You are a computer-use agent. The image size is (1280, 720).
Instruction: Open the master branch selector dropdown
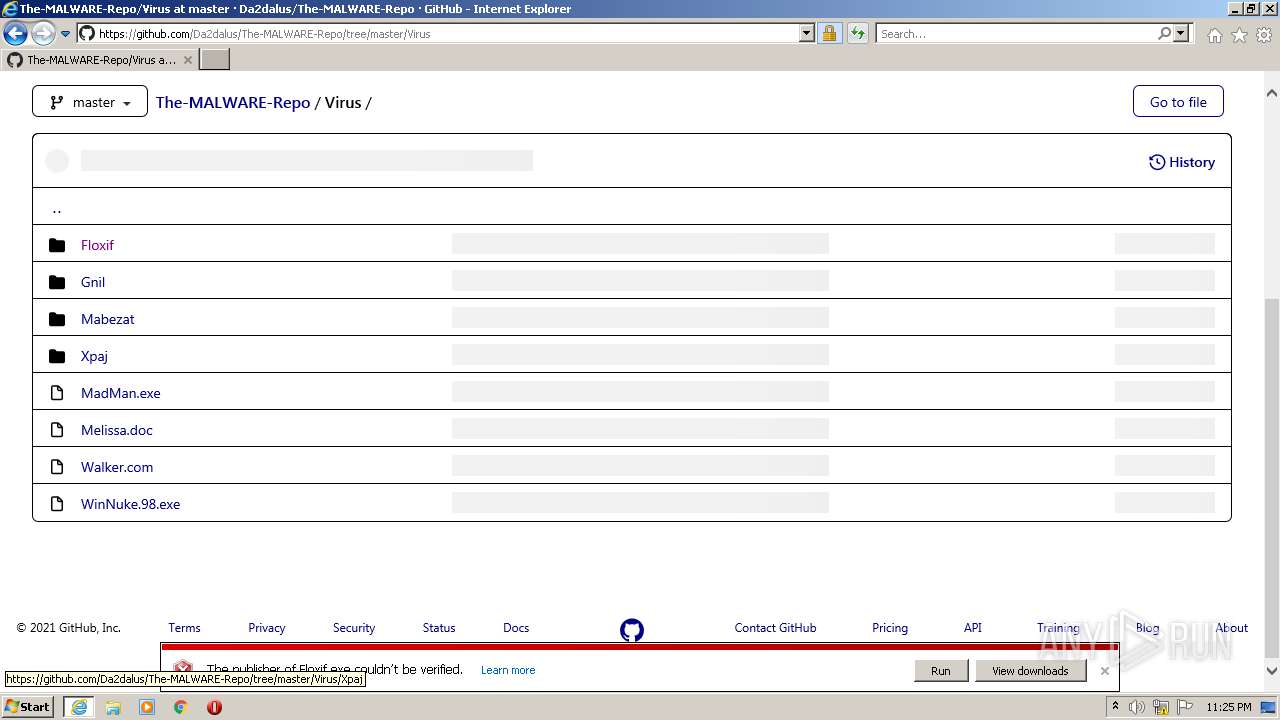point(90,102)
